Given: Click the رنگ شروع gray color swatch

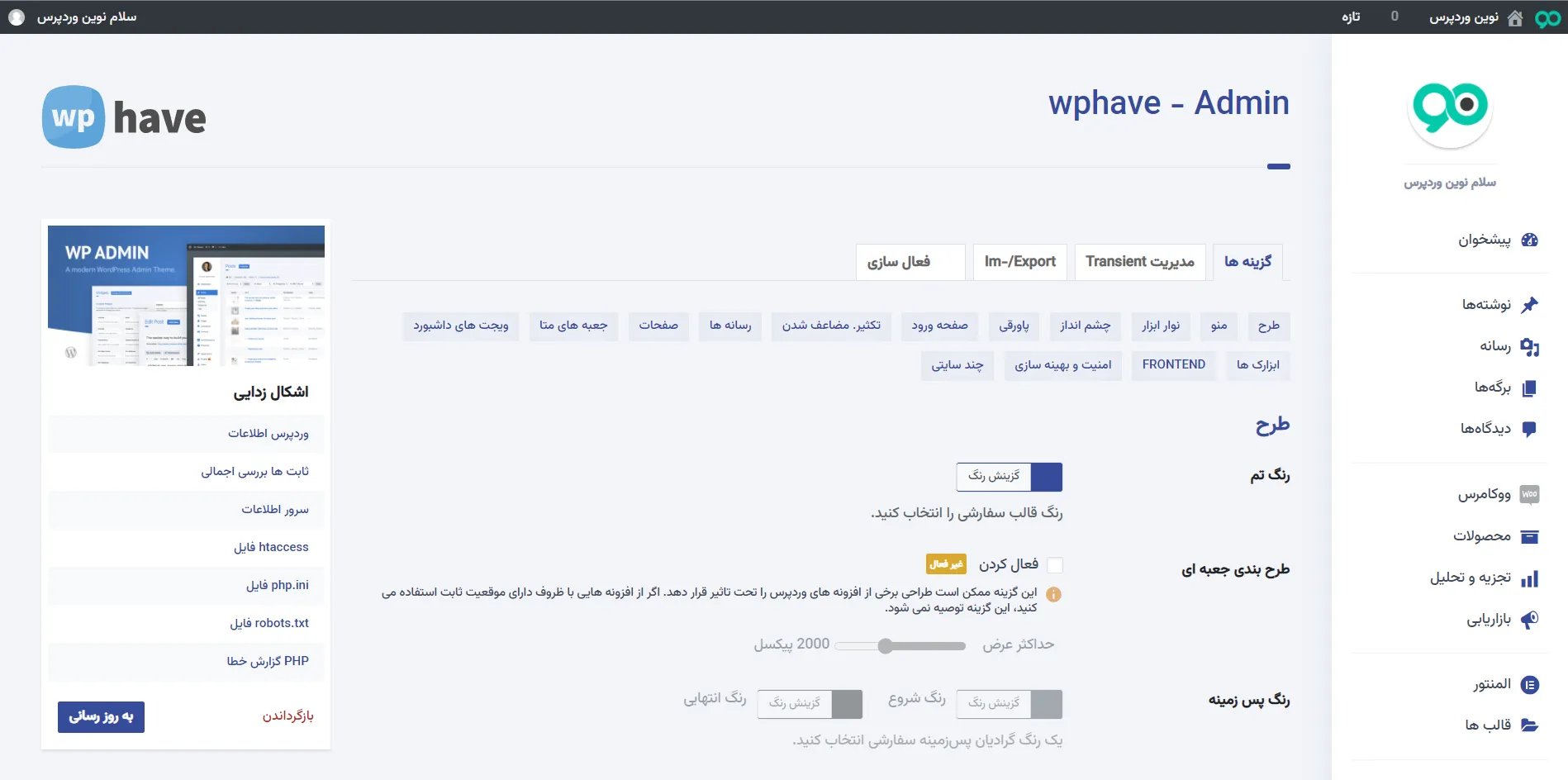Looking at the screenshot, I should pos(1048,704).
